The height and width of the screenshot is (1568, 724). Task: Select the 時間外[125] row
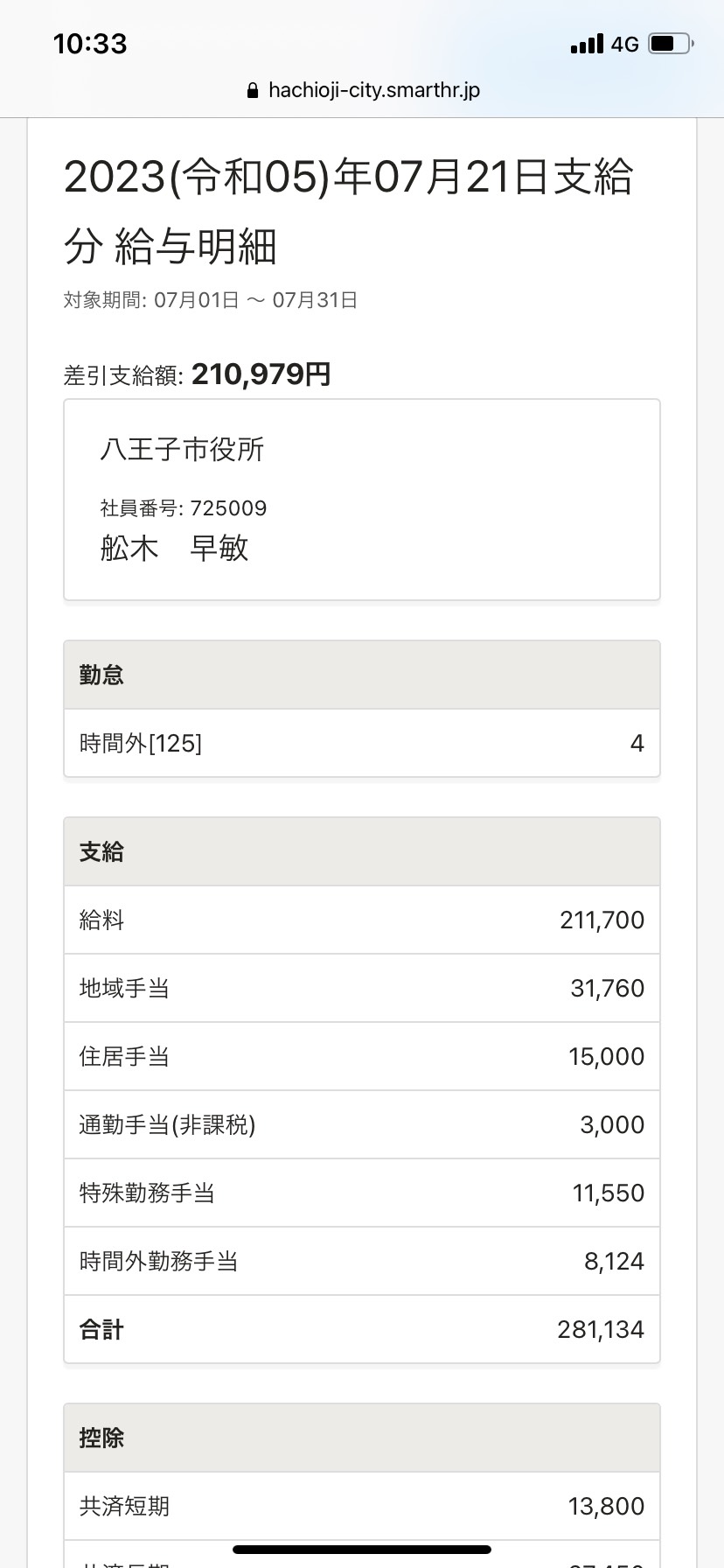pos(362,743)
